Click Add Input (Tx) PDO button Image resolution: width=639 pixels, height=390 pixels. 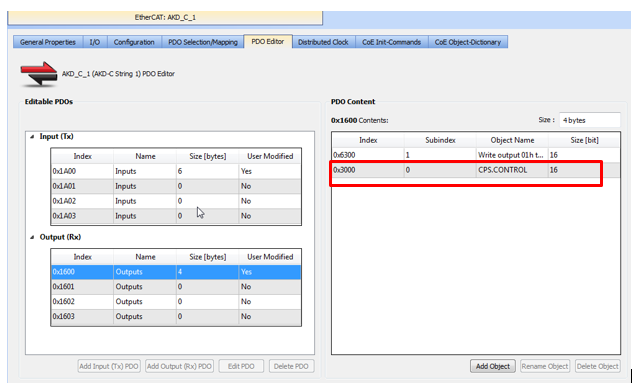point(109,366)
